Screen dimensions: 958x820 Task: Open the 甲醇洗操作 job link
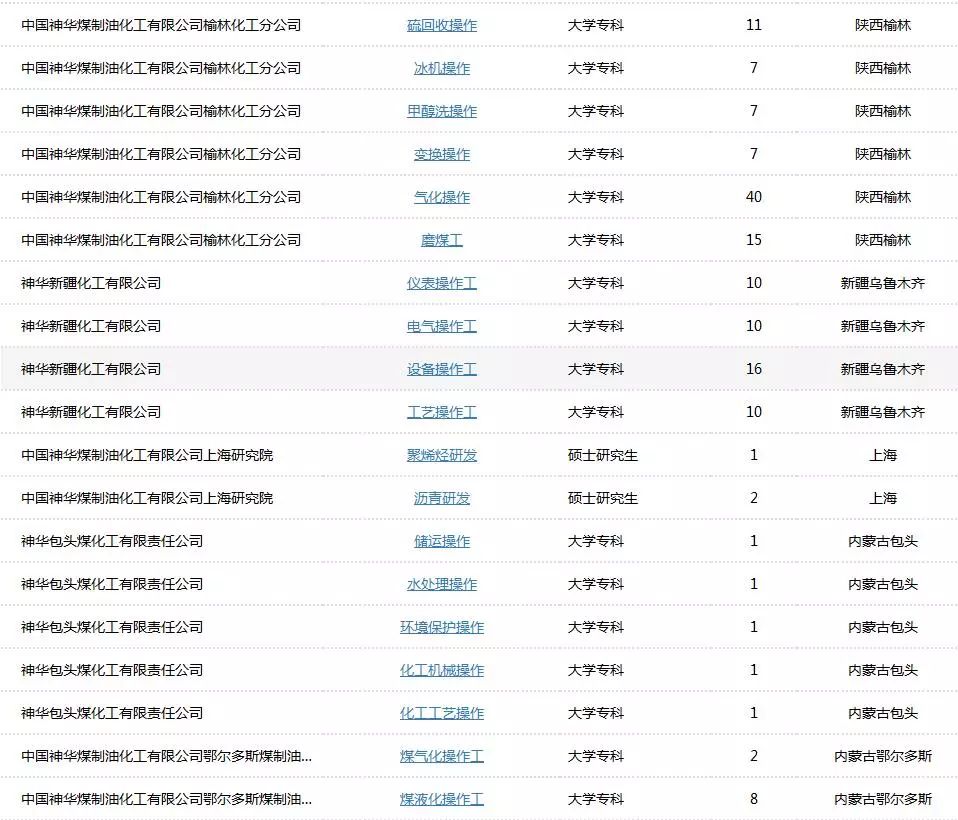pos(442,111)
